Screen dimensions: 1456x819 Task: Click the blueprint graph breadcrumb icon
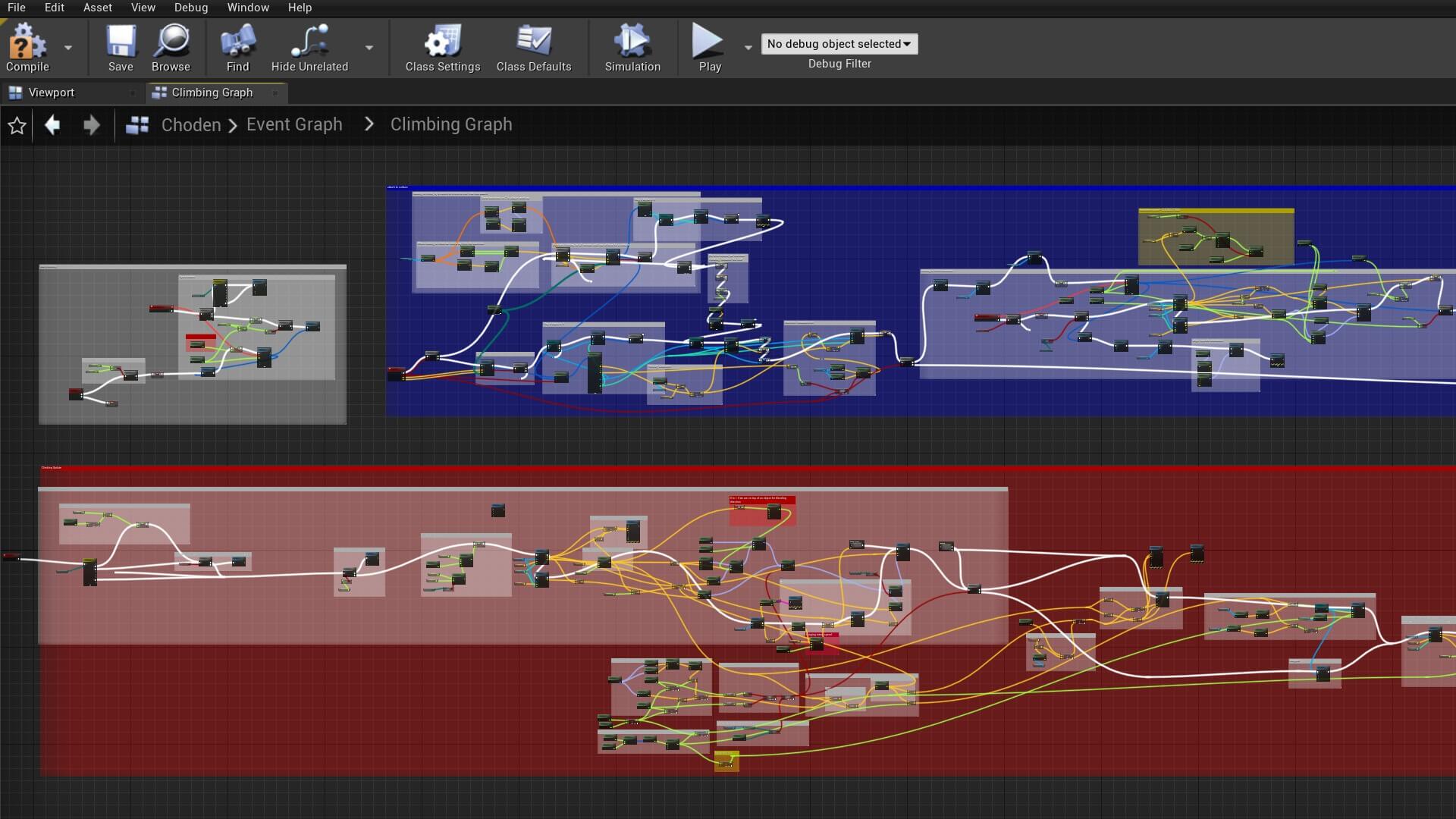pyautogui.click(x=137, y=125)
